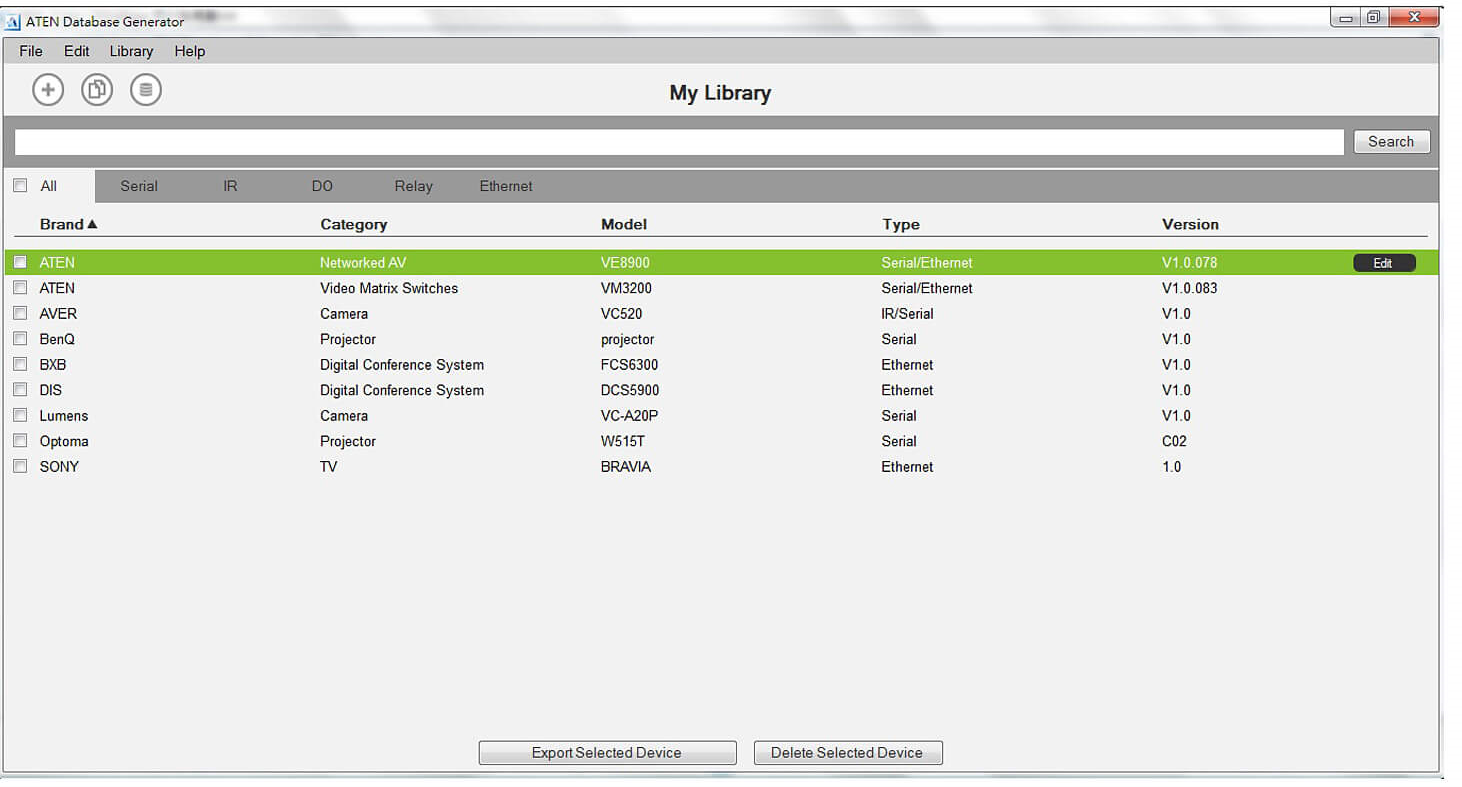Screen dimensions: 1462x787
Task: Select the BenQ projector checkbox
Action: coord(20,339)
